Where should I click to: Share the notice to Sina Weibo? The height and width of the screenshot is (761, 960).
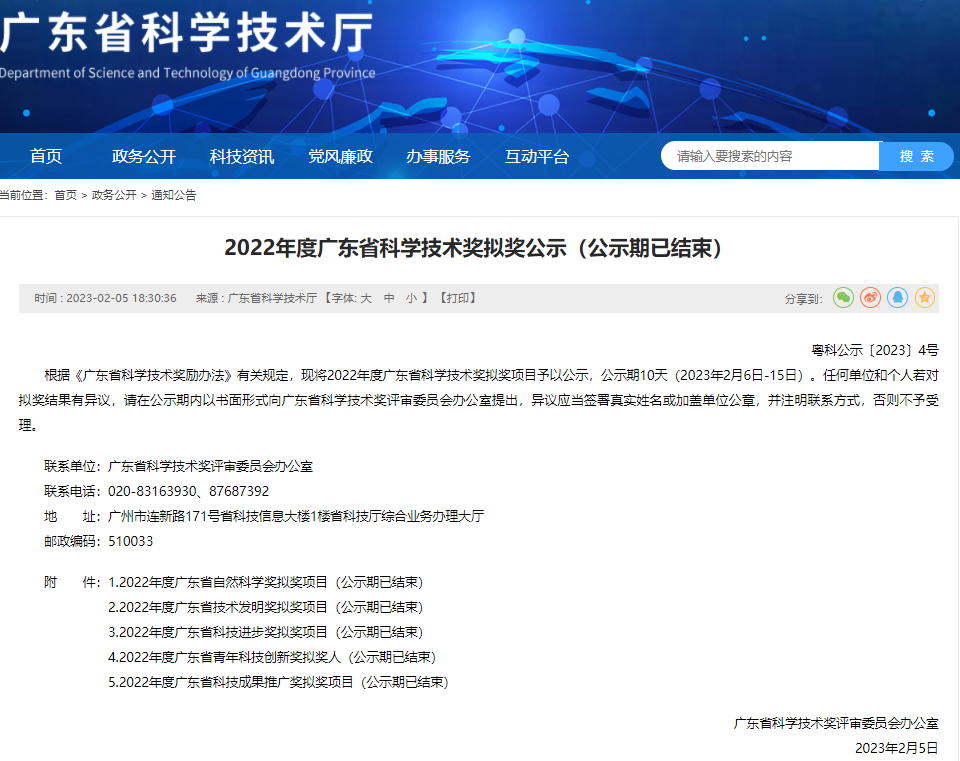click(871, 298)
